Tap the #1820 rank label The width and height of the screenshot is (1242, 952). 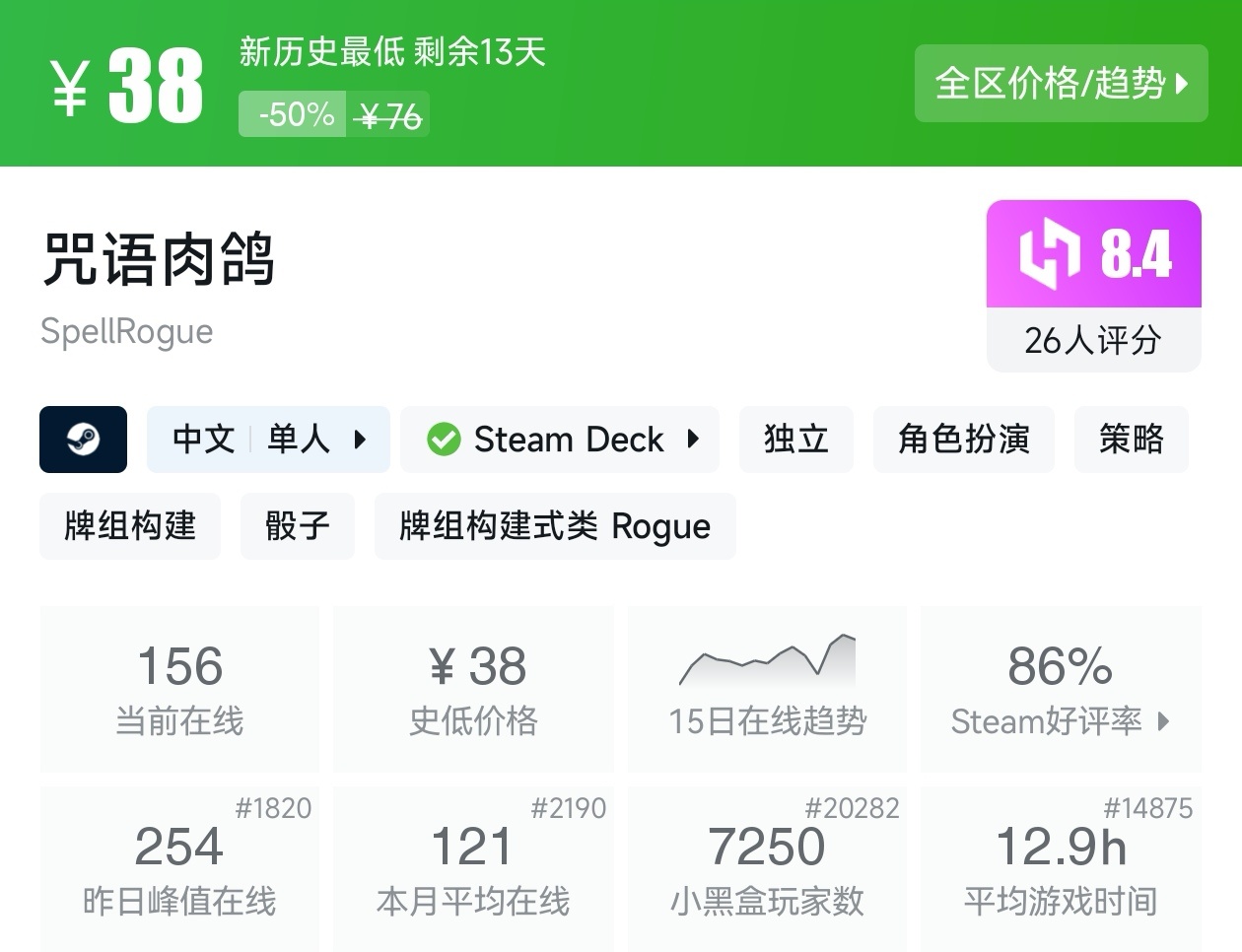pyautogui.click(x=273, y=808)
